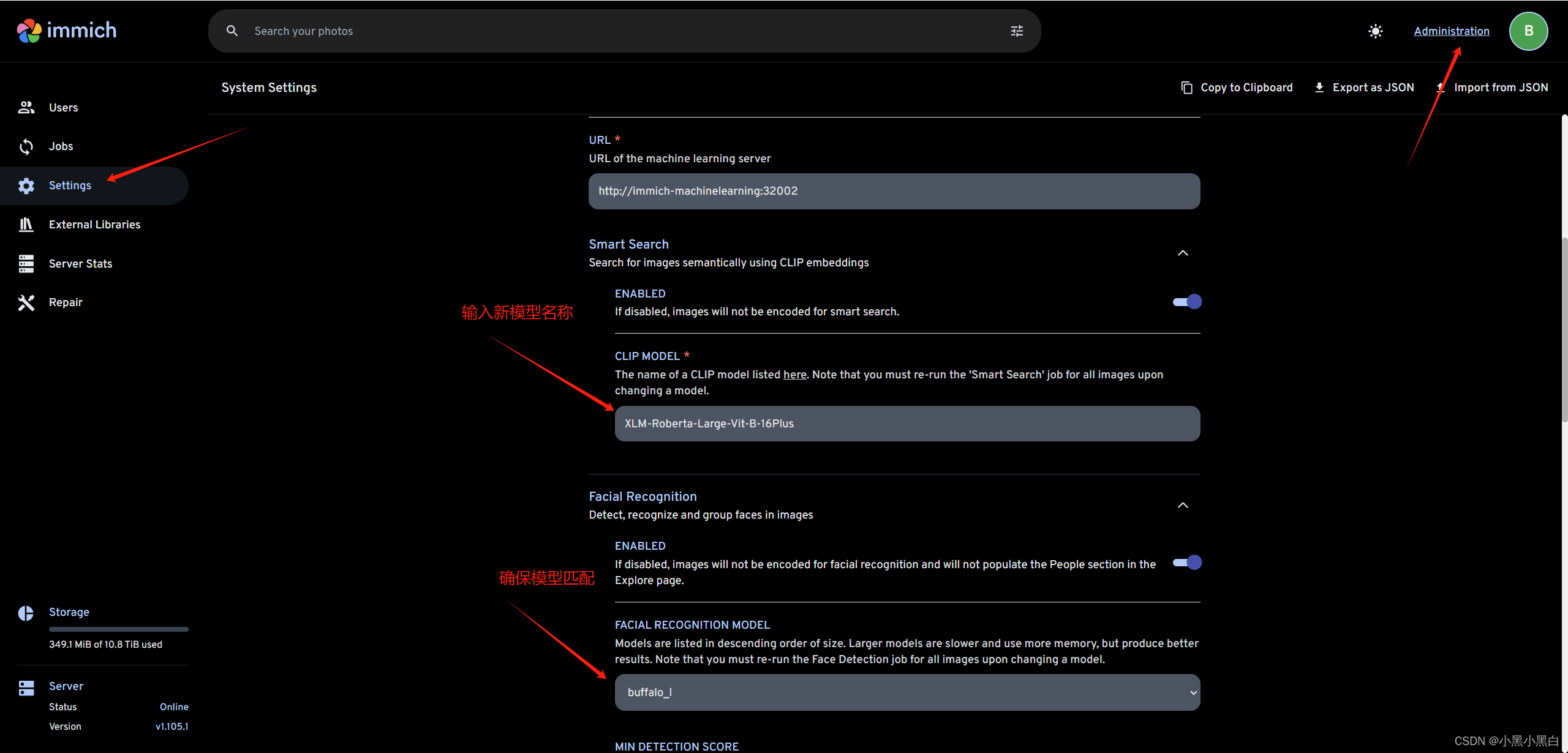Image resolution: width=1568 pixels, height=753 pixels.
Task: Open External Libraries page
Action: pos(94,225)
